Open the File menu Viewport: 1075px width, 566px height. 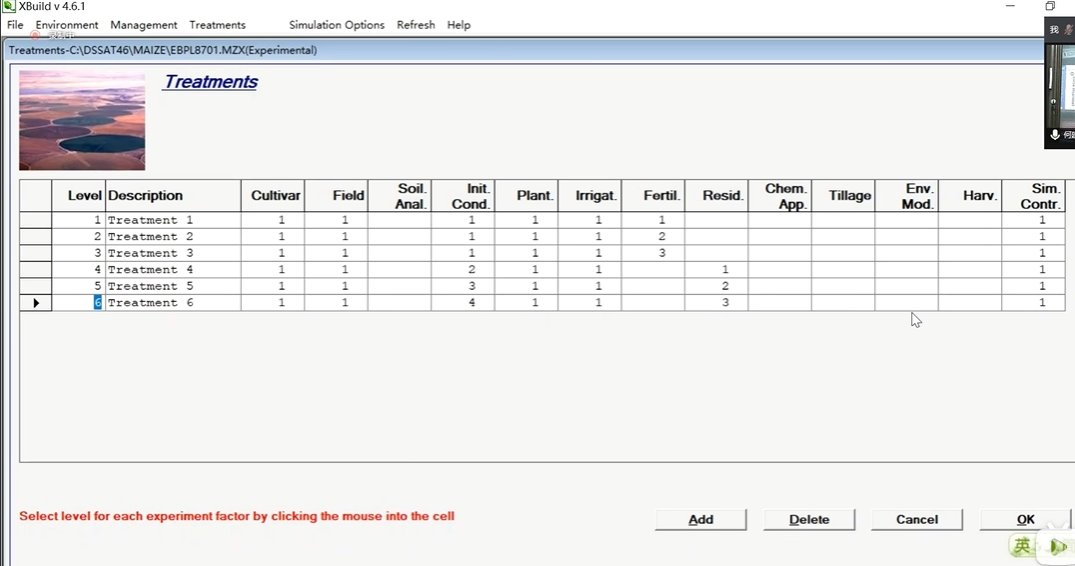15,25
